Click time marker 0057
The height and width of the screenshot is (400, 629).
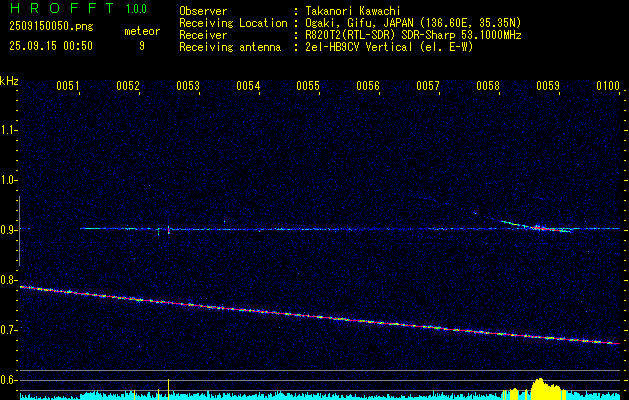pos(428,86)
